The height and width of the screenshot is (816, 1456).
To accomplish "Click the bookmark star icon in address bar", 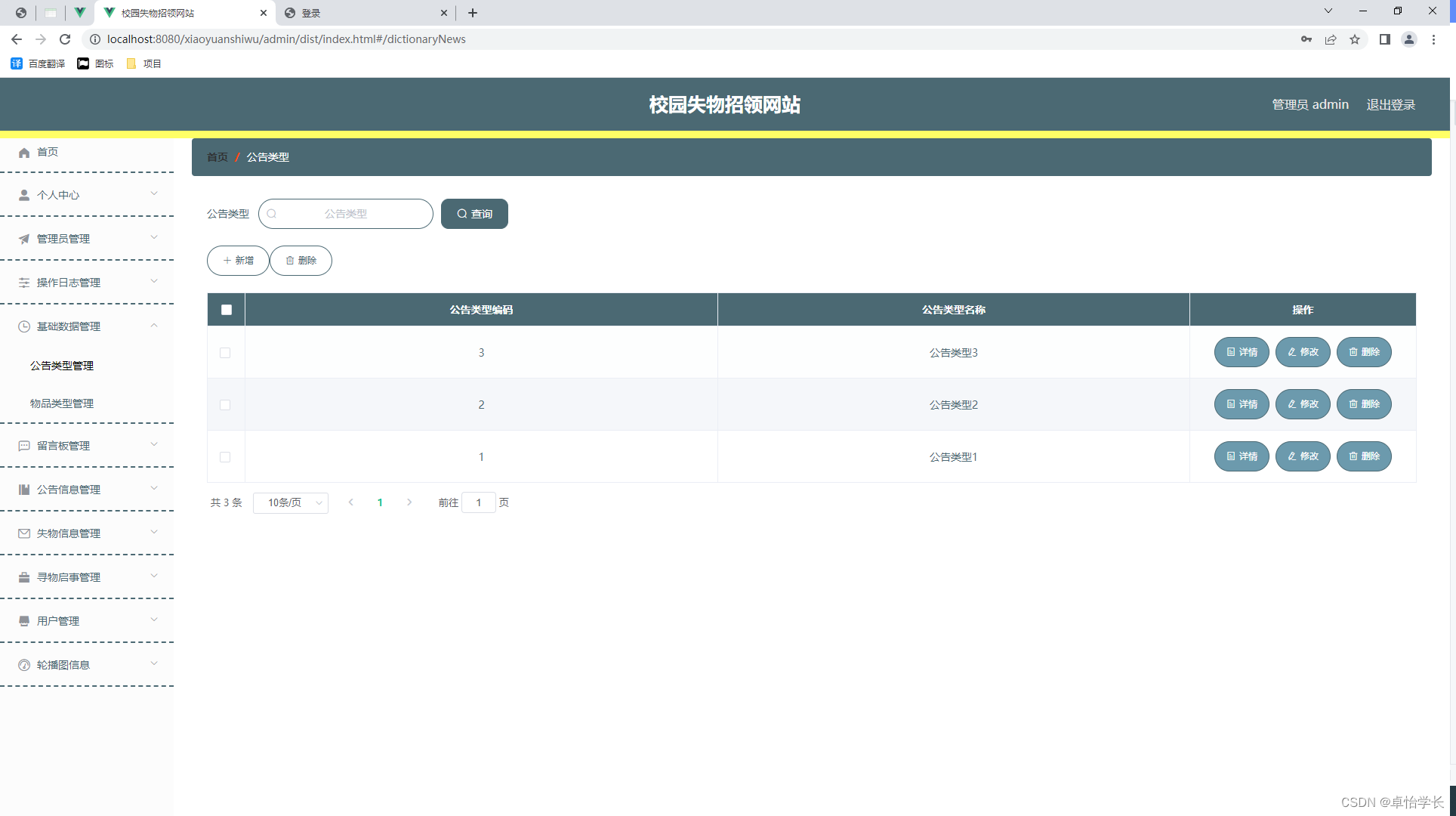I will pos(1355,39).
